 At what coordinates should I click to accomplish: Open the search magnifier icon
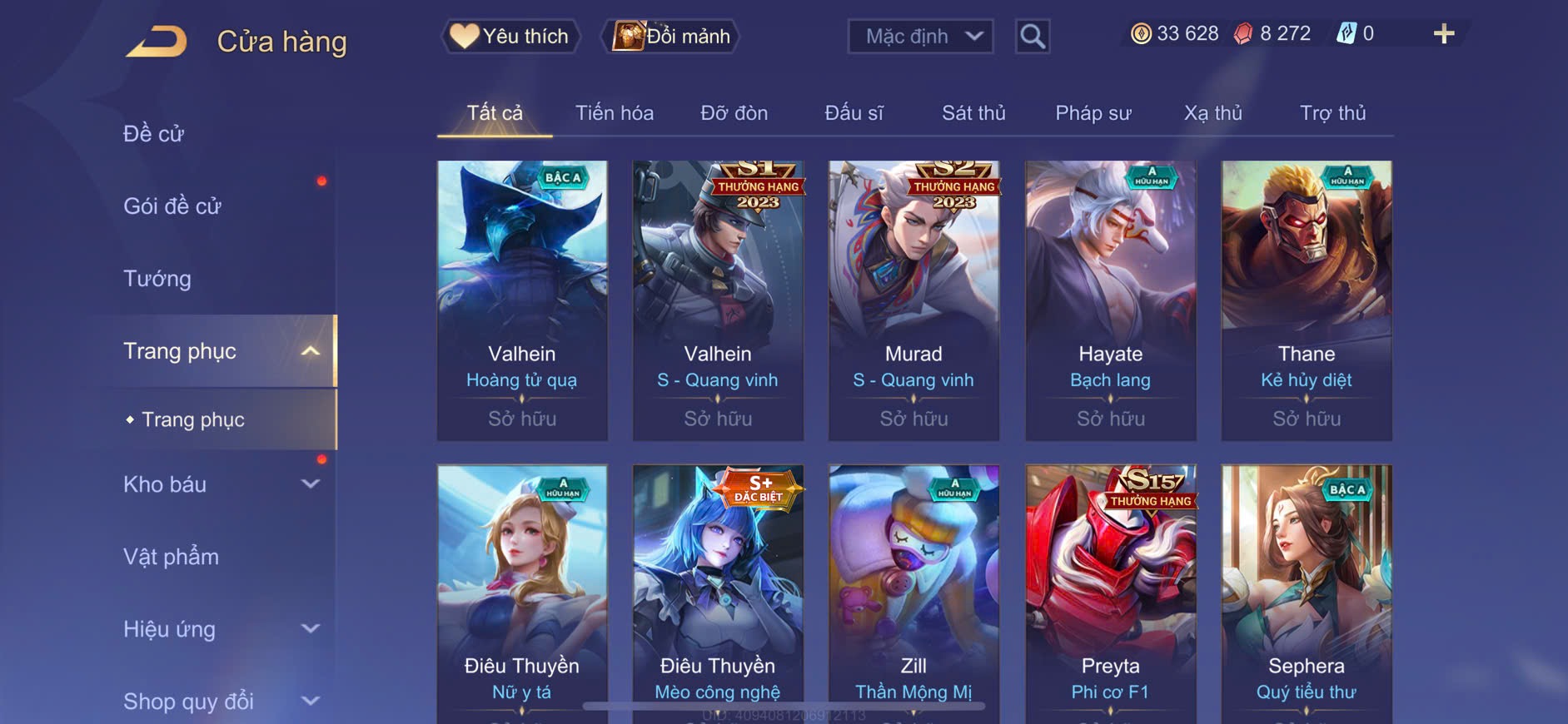click(x=1032, y=37)
